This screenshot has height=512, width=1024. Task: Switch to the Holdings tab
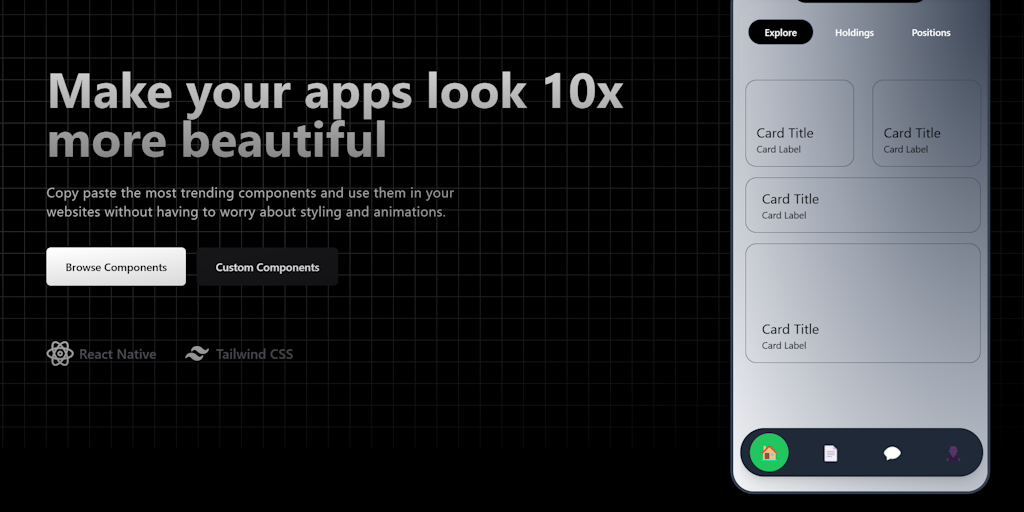coord(854,32)
